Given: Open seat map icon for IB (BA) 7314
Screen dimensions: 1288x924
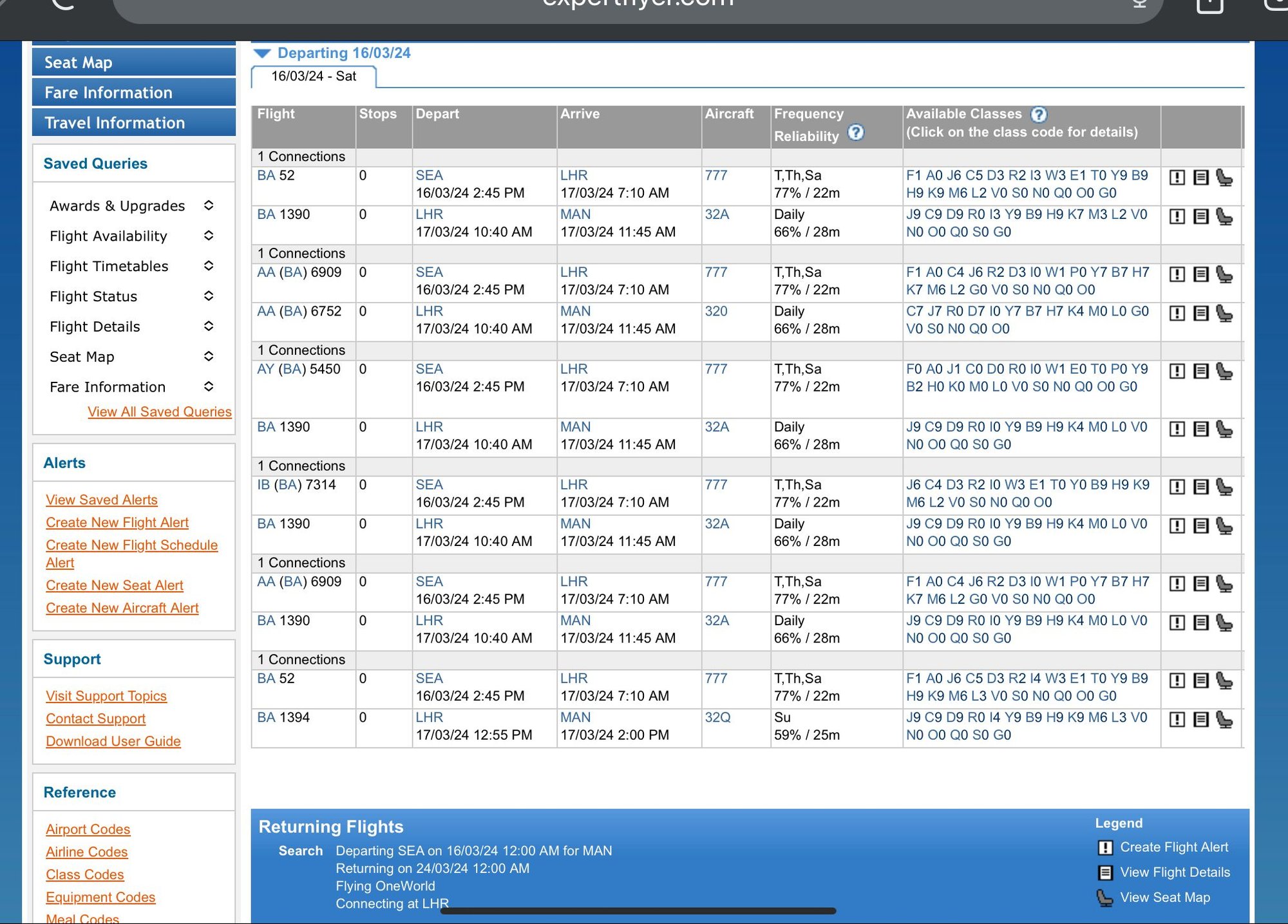Looking at the screenshot, I should click(x=1224, y=487).
